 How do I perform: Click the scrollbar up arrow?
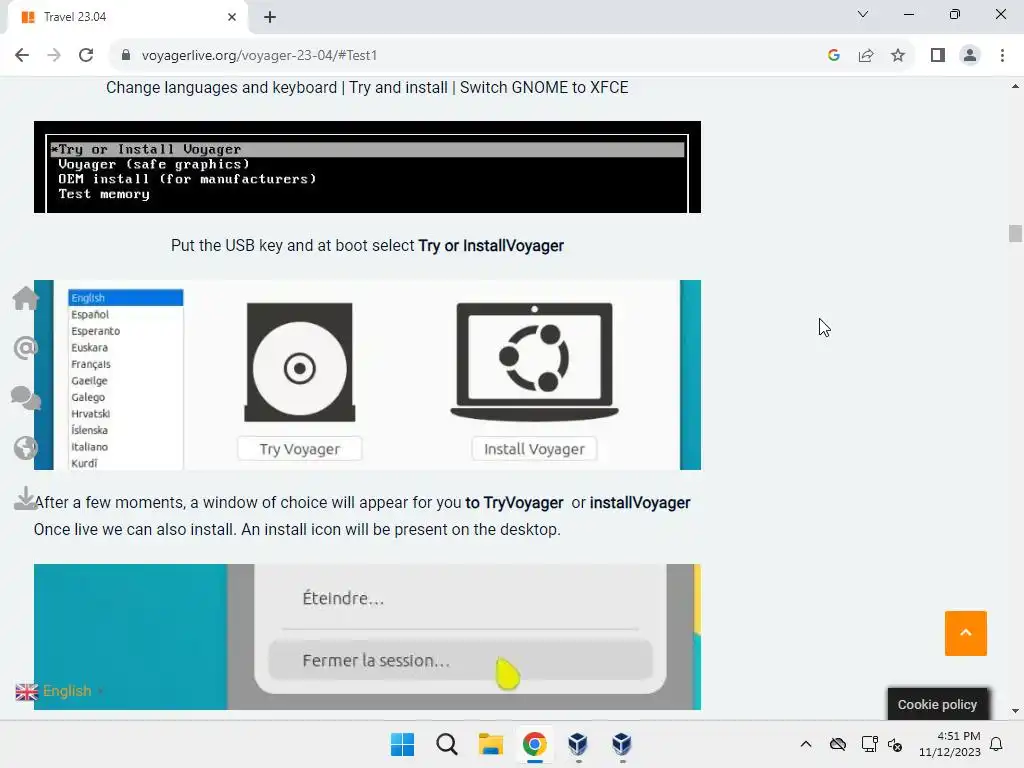tap(1015, 86)
